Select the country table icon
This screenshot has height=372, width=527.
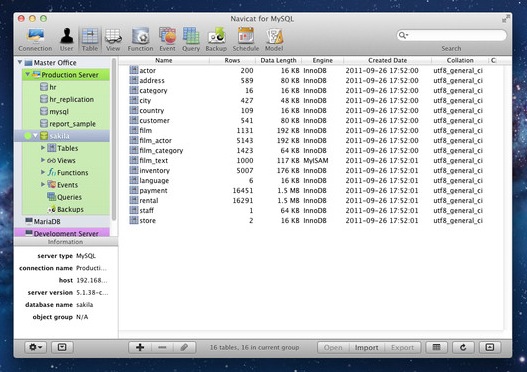tap(134, 110)
